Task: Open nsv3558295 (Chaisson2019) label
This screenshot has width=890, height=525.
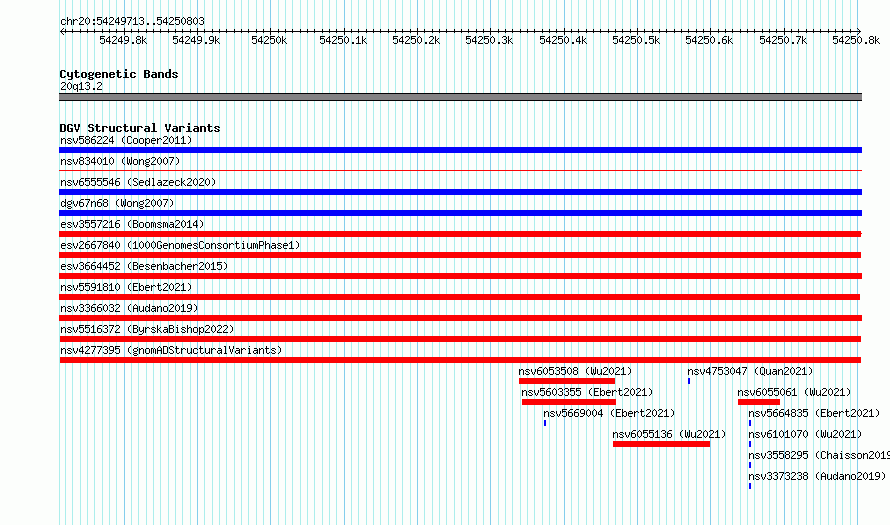Action: pos(819,455)
